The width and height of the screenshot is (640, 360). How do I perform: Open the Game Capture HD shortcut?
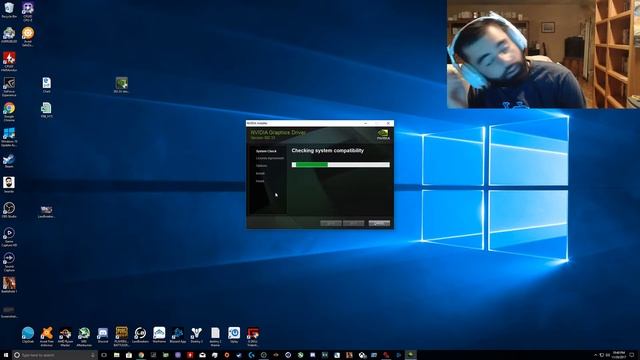[9, 236]
